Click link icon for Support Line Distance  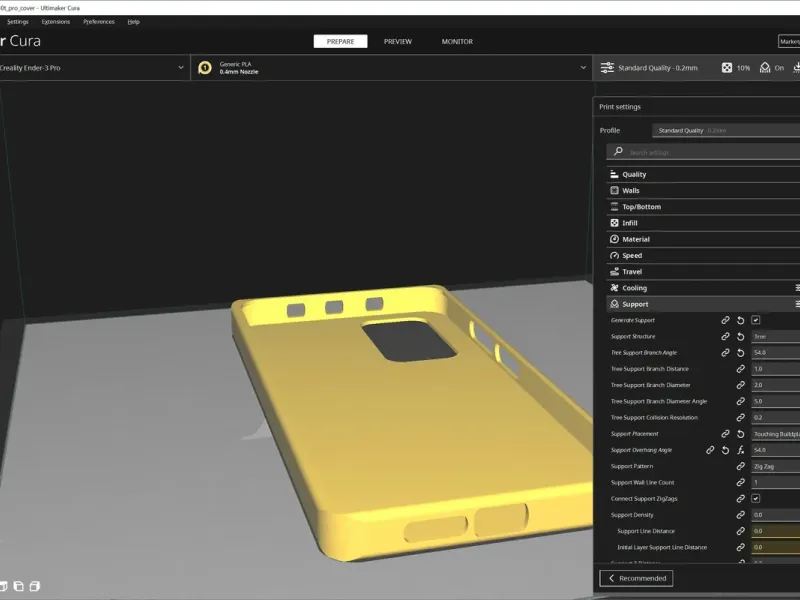[x=740, y=531]
